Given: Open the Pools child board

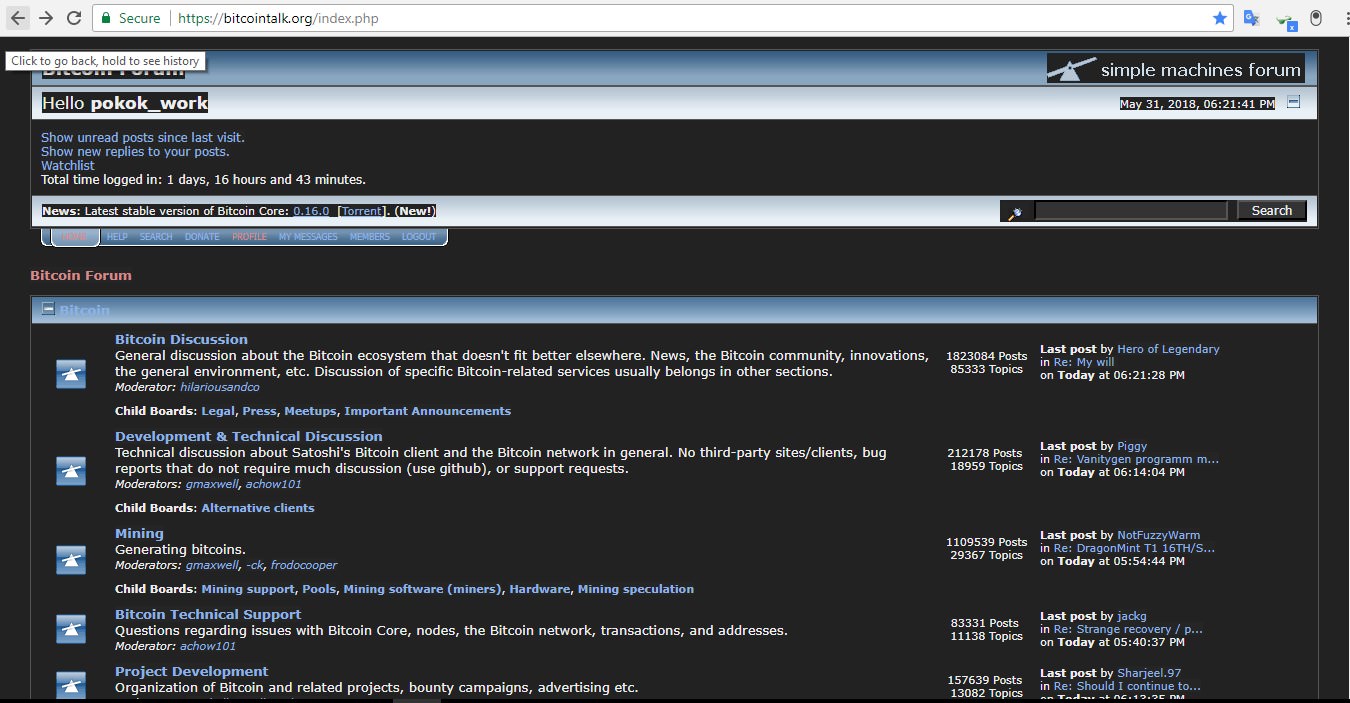Looking at the screenshot, I should pos(319,589).
